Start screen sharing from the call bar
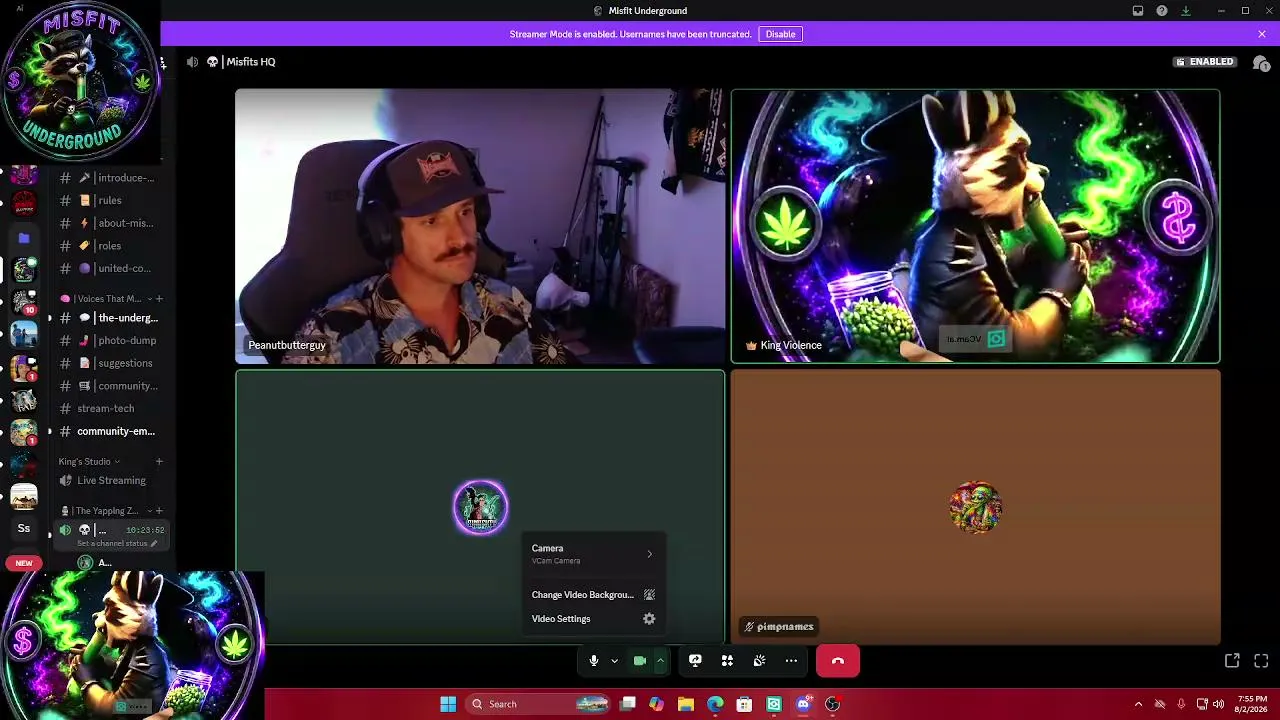Screen dimensions: 1280x720 (695, 661)
